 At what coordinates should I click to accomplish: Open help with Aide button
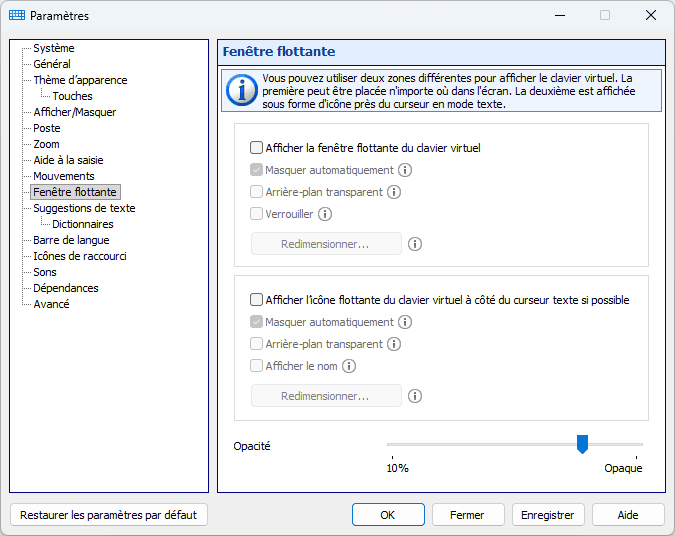(628, 515)
